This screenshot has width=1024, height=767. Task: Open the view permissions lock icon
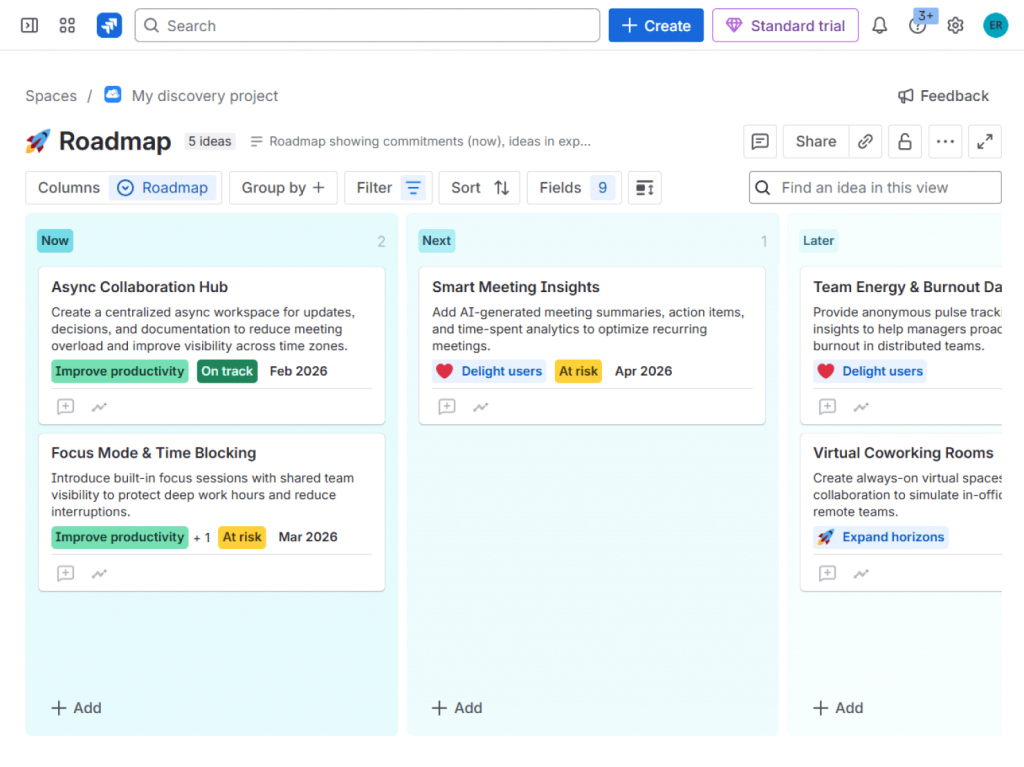coord(904,141)
